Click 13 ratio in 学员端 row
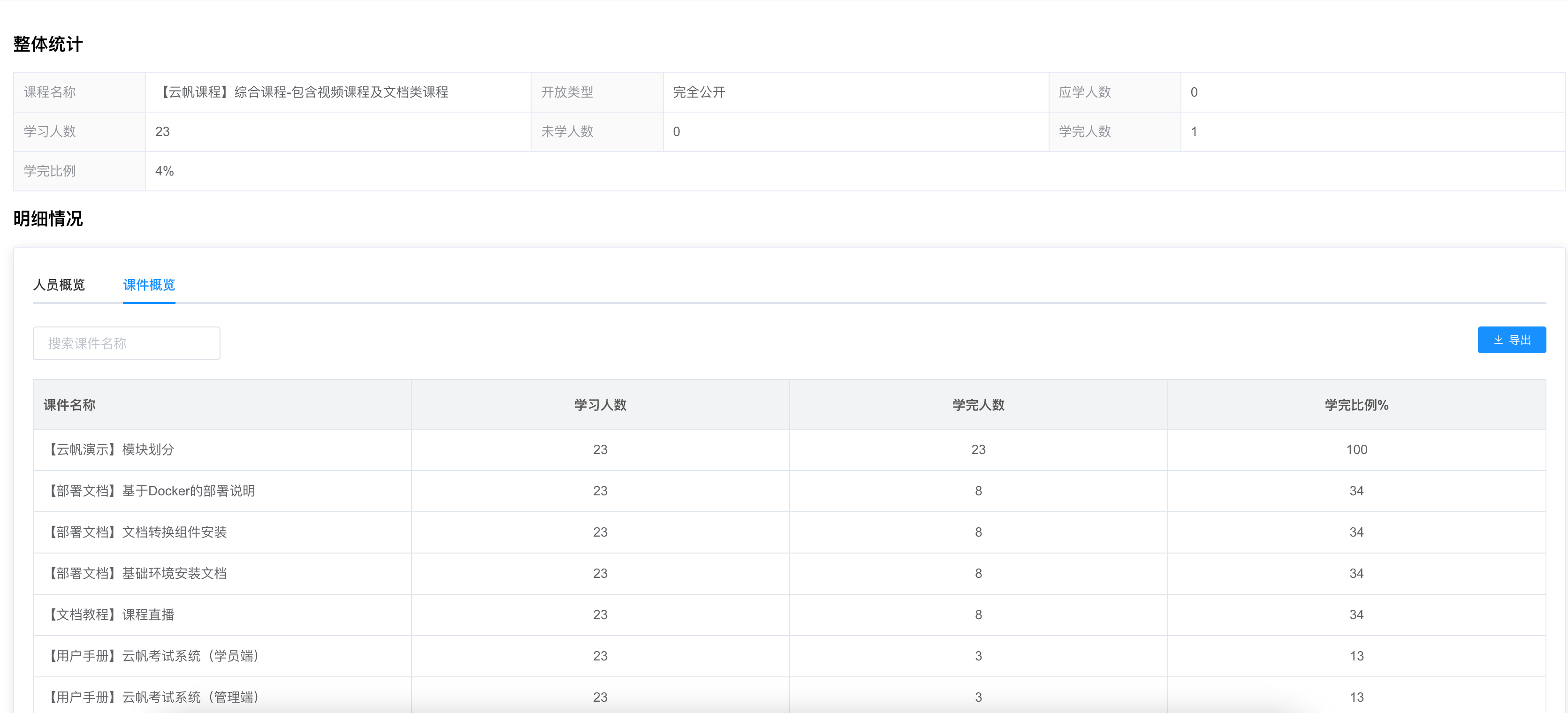This screenshot has width=1568, height=713. (x=1356, y=656)
